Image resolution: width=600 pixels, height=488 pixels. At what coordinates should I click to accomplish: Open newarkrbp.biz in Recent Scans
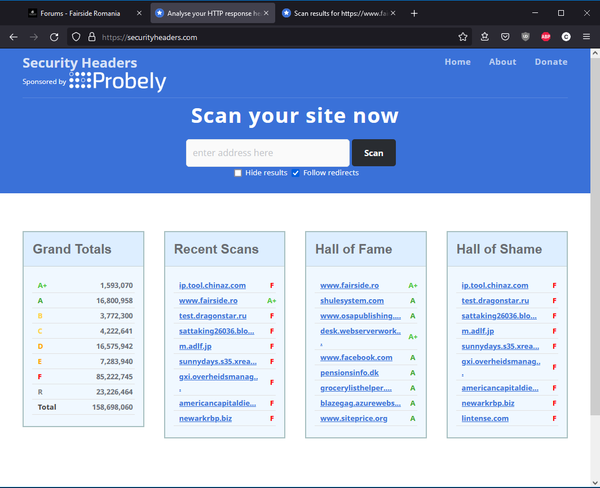pos(205,418)
